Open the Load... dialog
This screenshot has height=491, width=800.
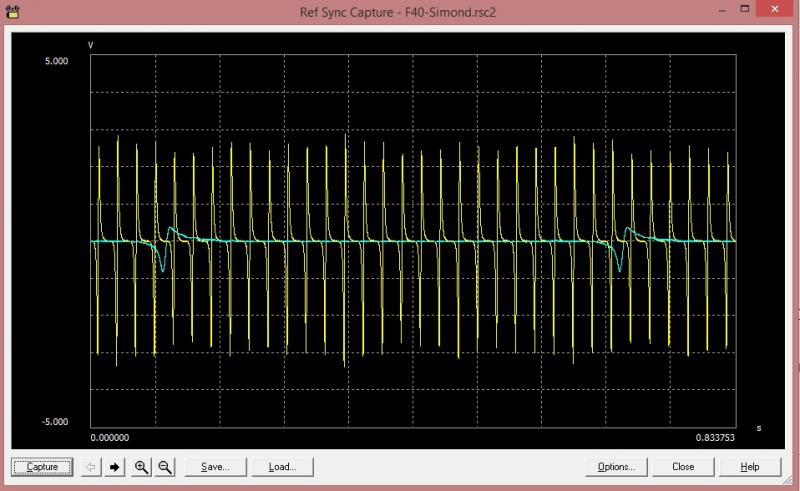point(282,467)
